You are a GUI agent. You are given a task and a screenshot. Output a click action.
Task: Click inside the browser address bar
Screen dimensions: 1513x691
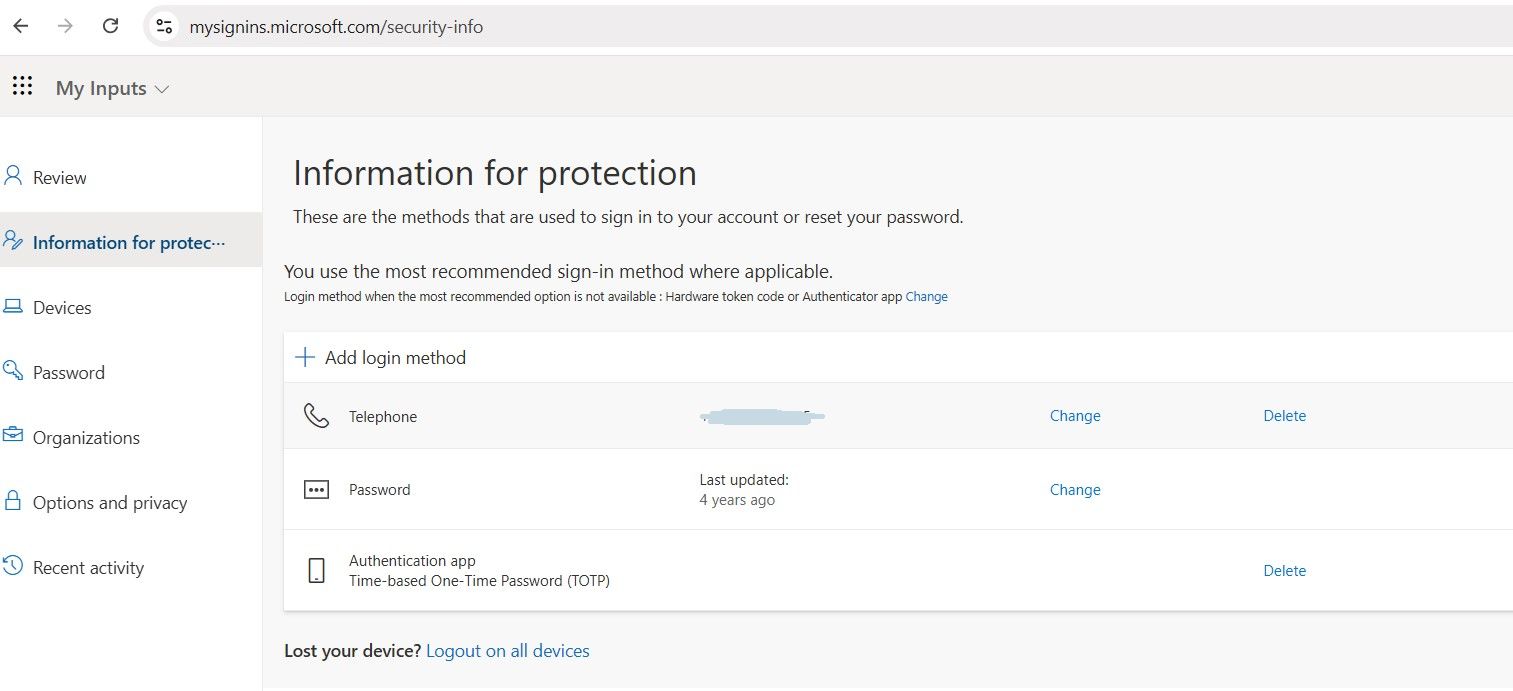(500, 26)
